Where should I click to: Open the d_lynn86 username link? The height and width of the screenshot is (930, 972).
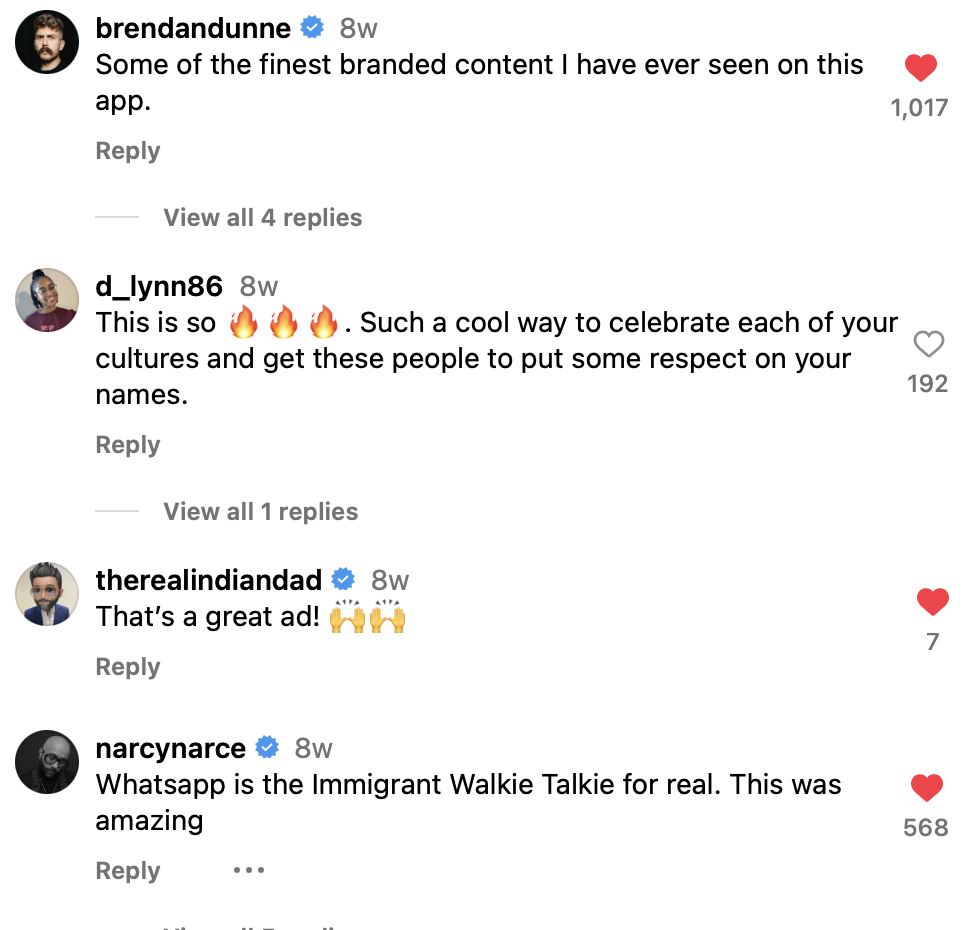[159, 286]
